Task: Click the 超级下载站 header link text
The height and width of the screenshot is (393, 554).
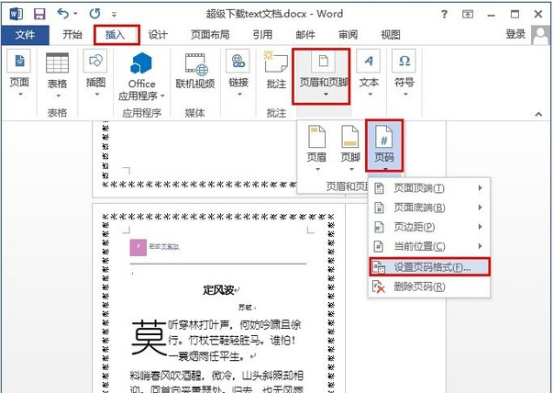Action: coord(164,247)
